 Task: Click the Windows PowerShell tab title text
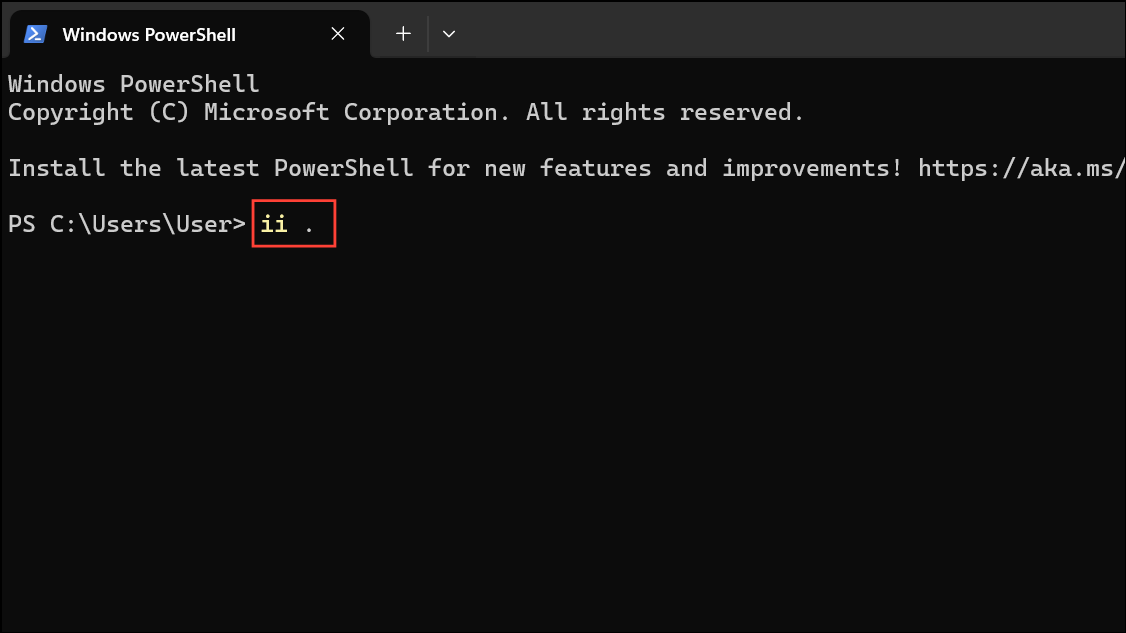(148, 33)
